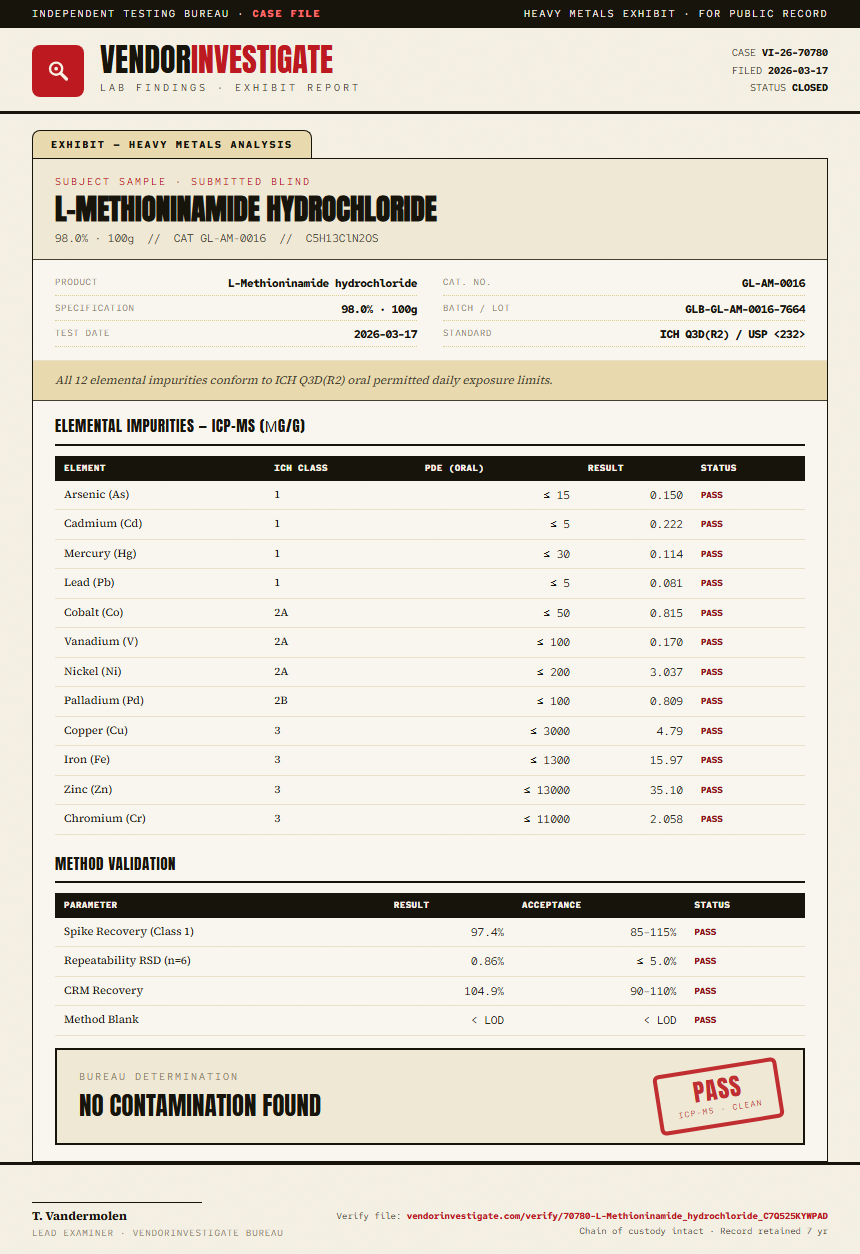Click Spike Recovery result 97.4%
860x1254 pixels.
(487, 932)
